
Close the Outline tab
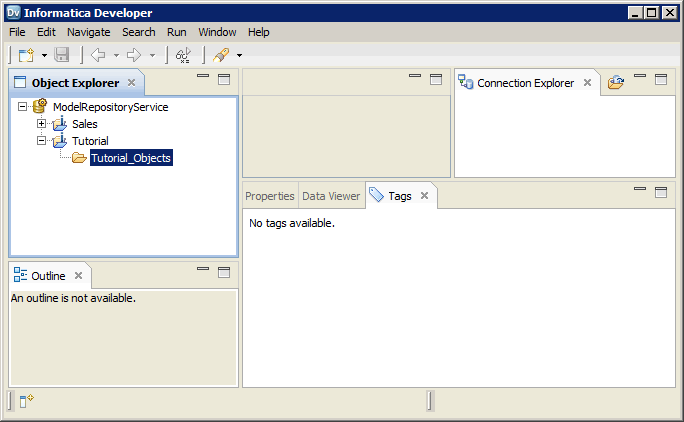[x=78, y=275]
